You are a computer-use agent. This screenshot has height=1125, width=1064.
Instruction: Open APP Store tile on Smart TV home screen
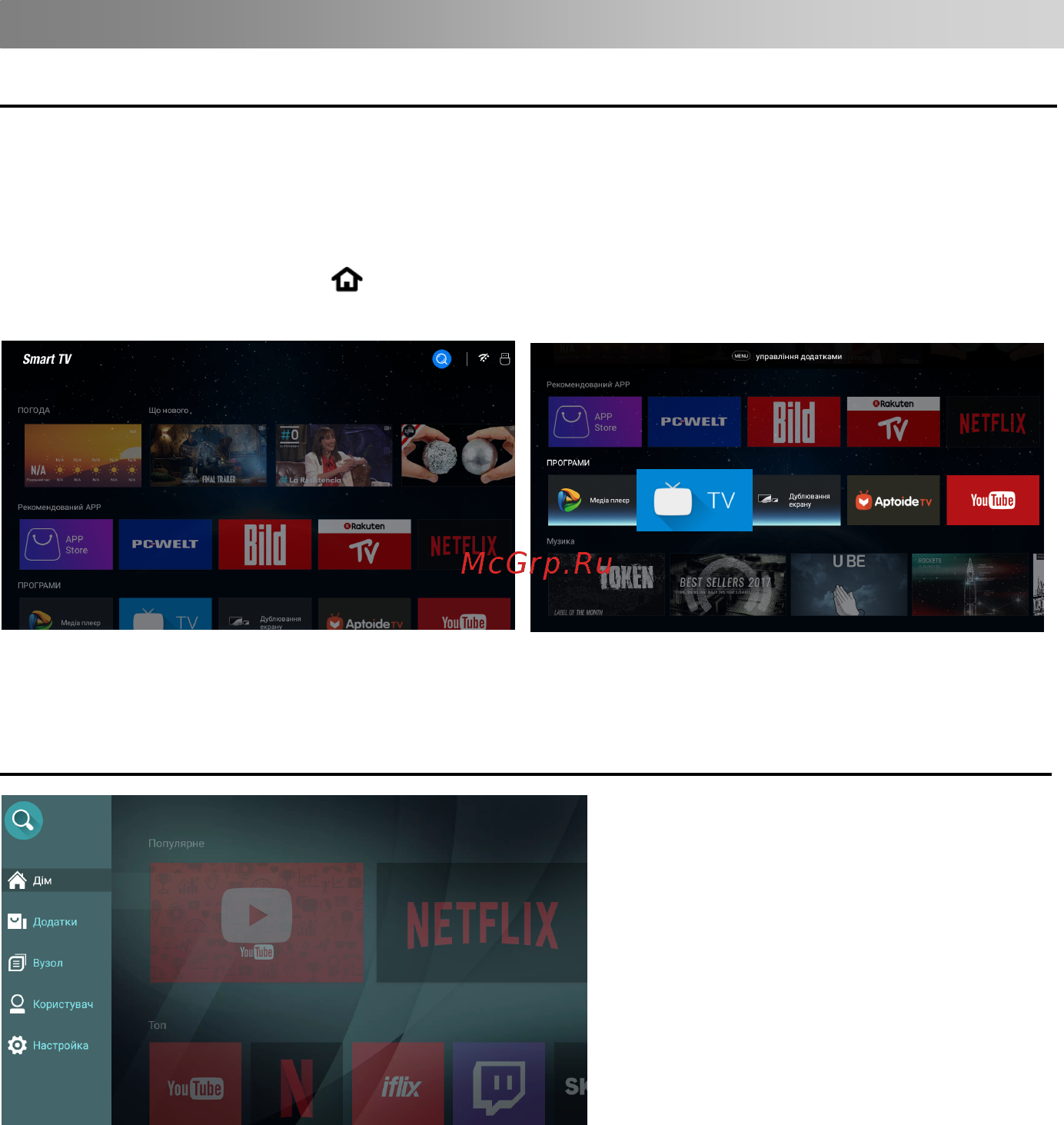coord(66,544)
